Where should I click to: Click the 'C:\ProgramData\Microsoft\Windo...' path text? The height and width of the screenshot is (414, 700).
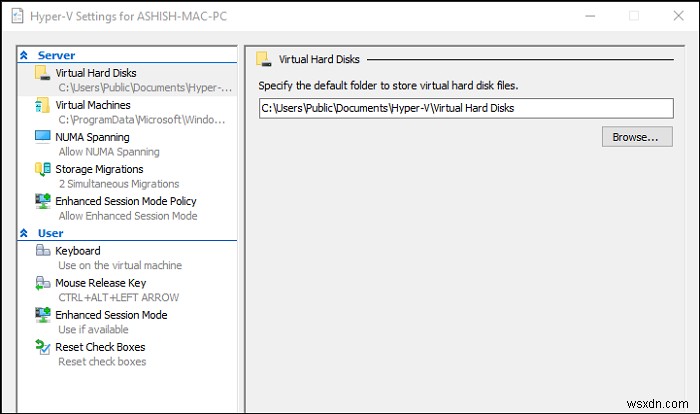click(142, 120)
